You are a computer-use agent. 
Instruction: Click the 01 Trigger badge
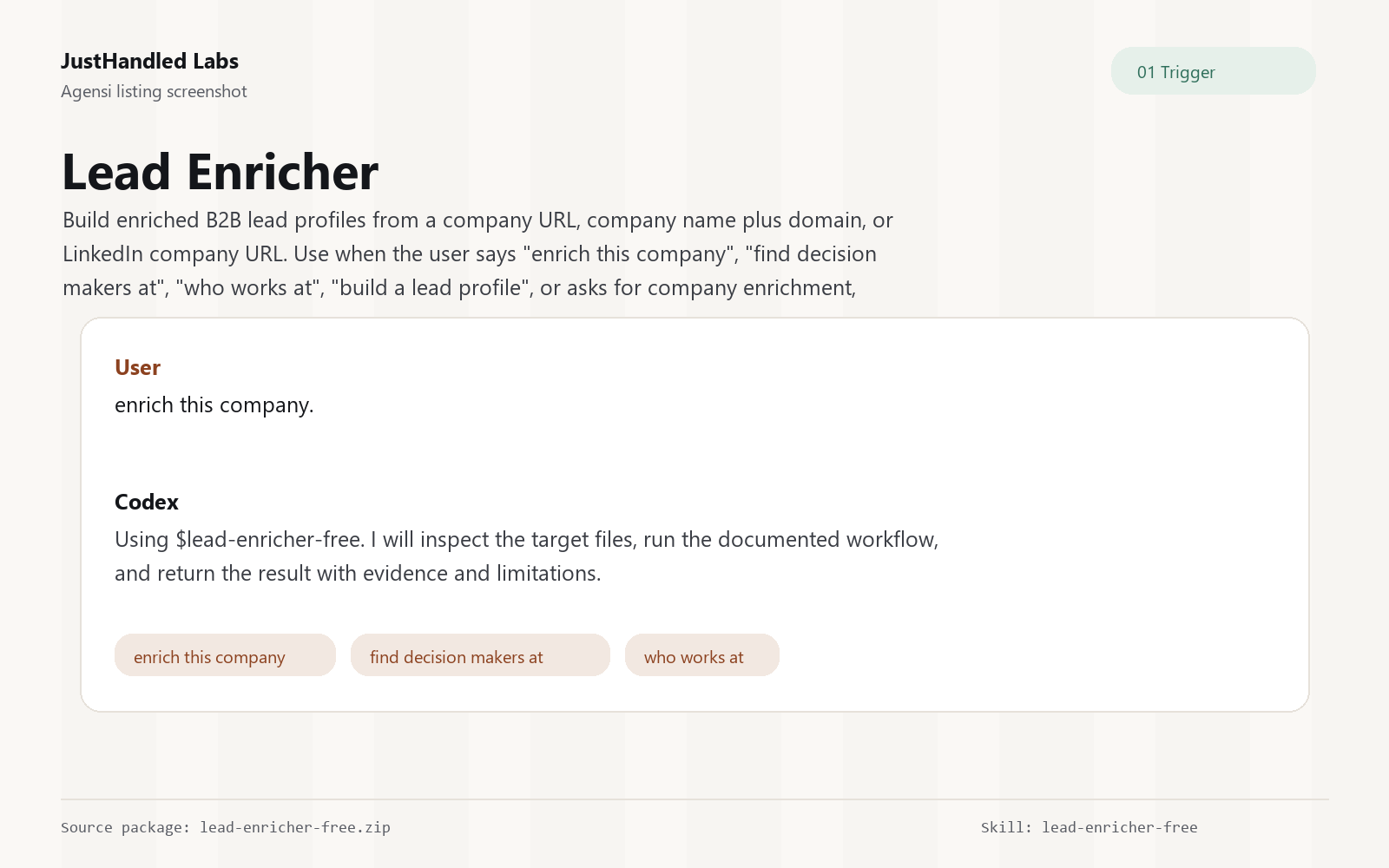click(x=1213, y=71)
